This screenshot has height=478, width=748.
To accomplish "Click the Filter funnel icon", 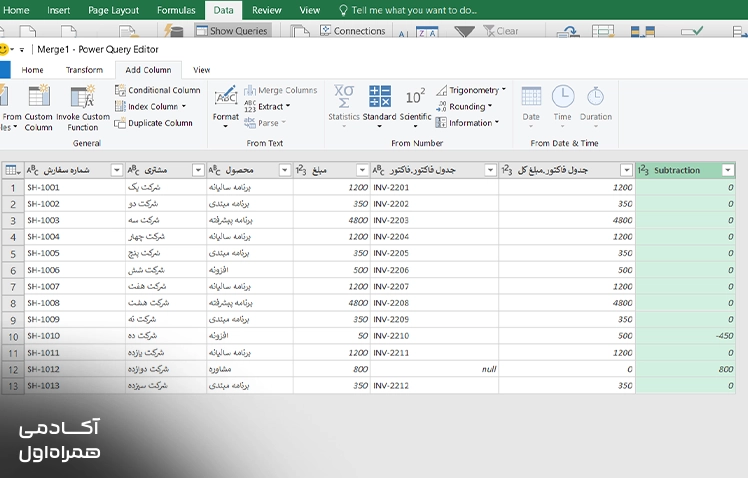I will coord(464,31).
